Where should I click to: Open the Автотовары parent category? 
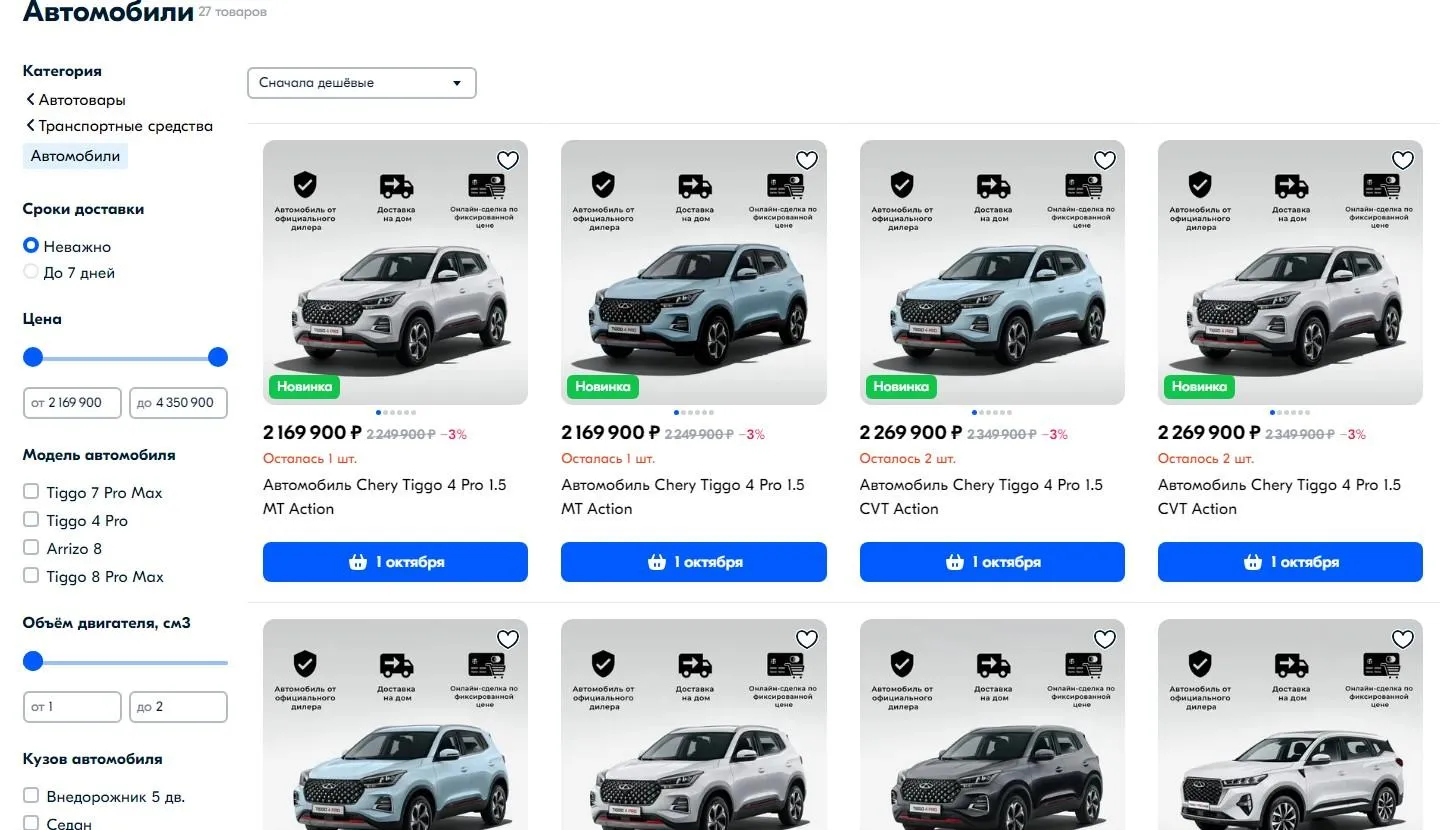[x=82, y=100]
